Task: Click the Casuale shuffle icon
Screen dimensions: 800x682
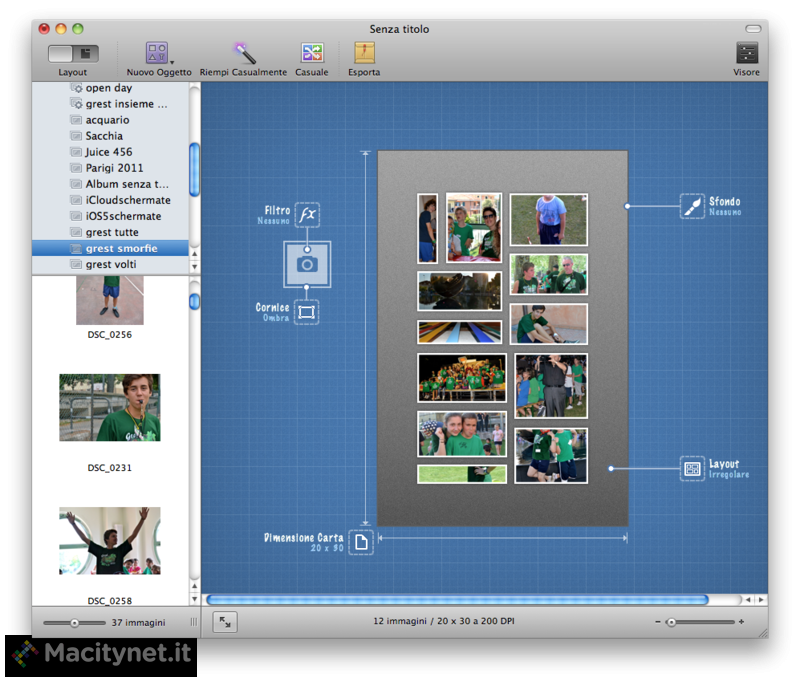Action: coord(312,53)
